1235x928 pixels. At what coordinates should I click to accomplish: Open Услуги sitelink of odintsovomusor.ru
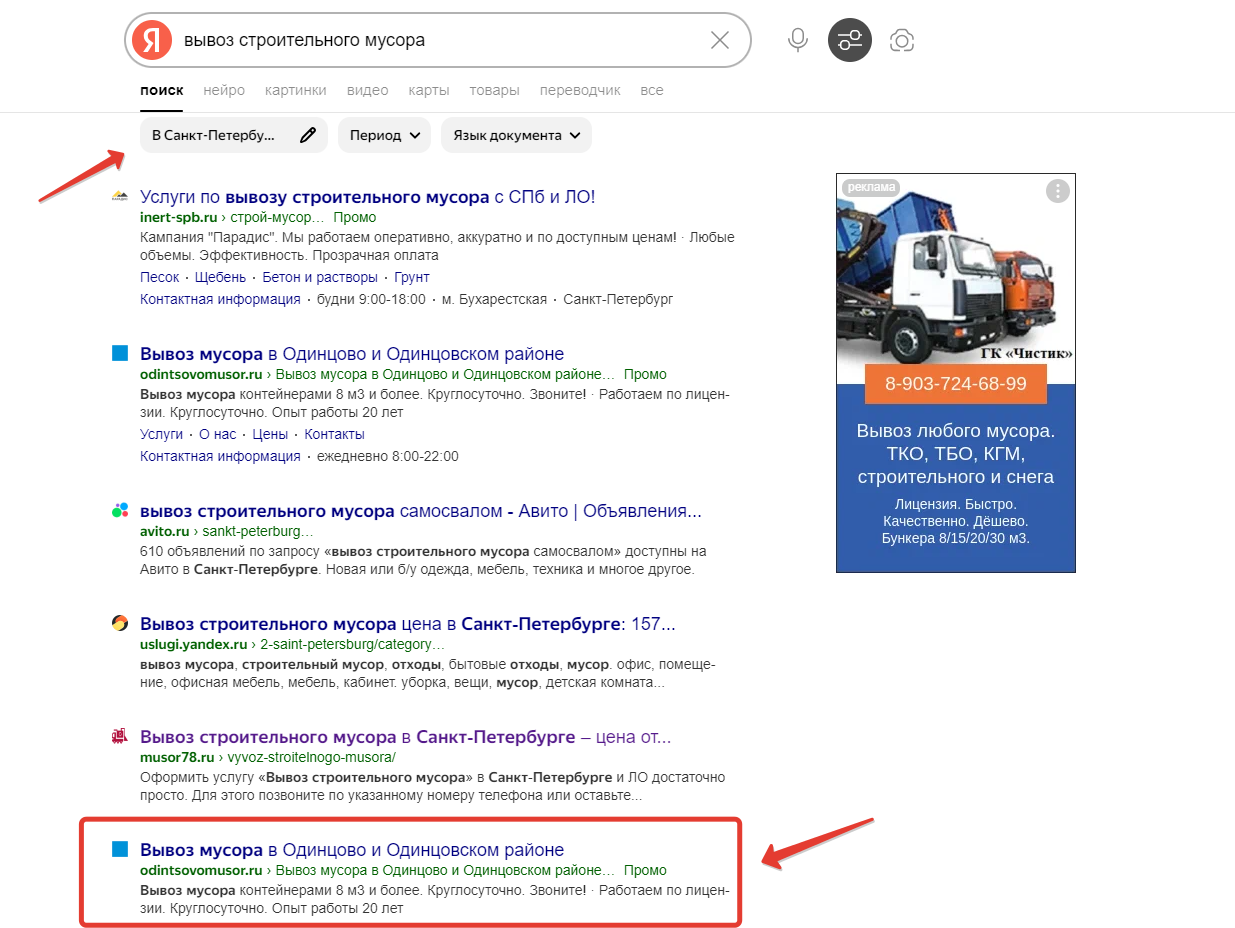coord(162,434)
